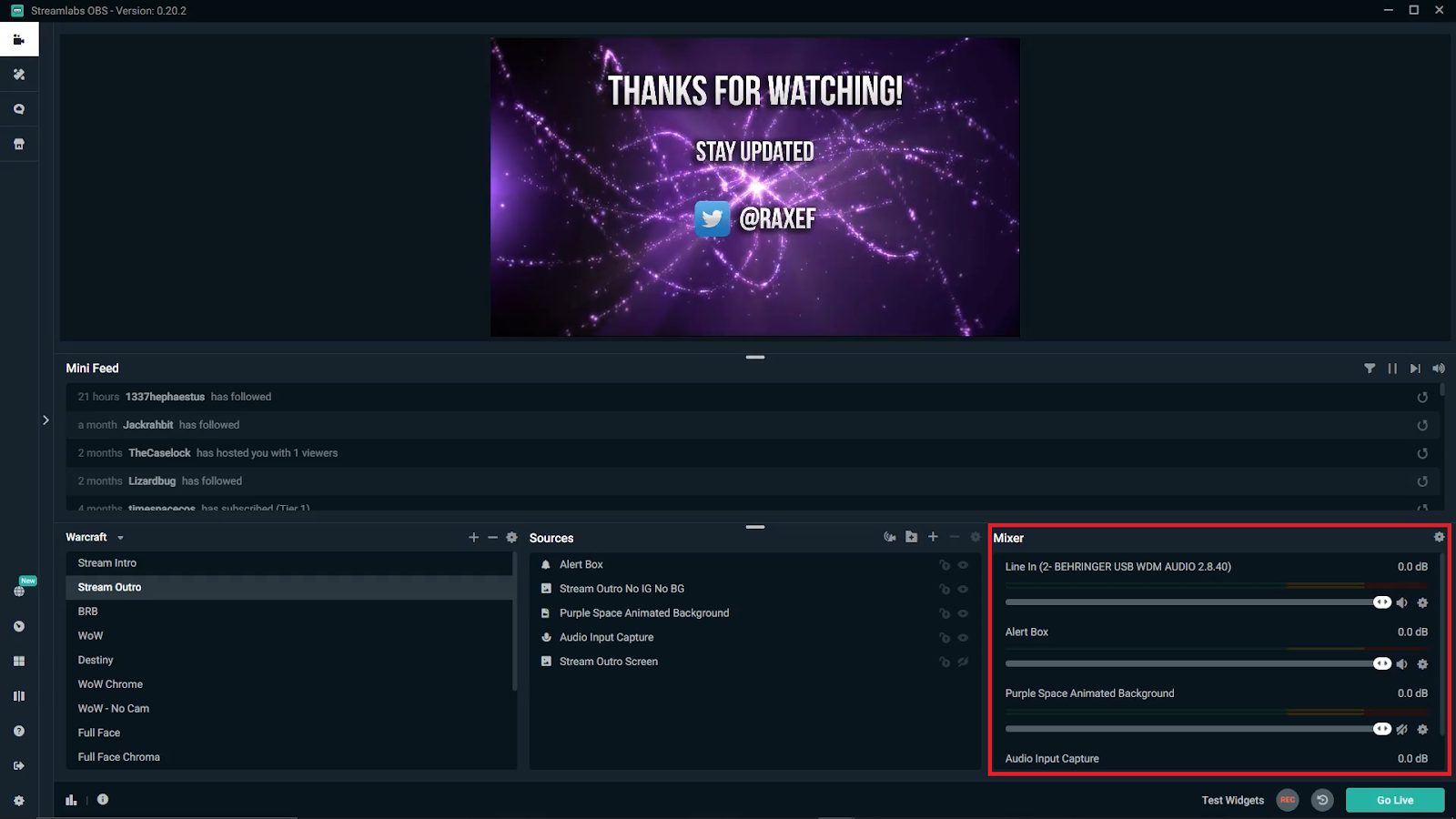Open the help question mark icon
Image resolution: width=1456 pixels, height=819 pixels.
pyautogui.click(x=19, y=731)
